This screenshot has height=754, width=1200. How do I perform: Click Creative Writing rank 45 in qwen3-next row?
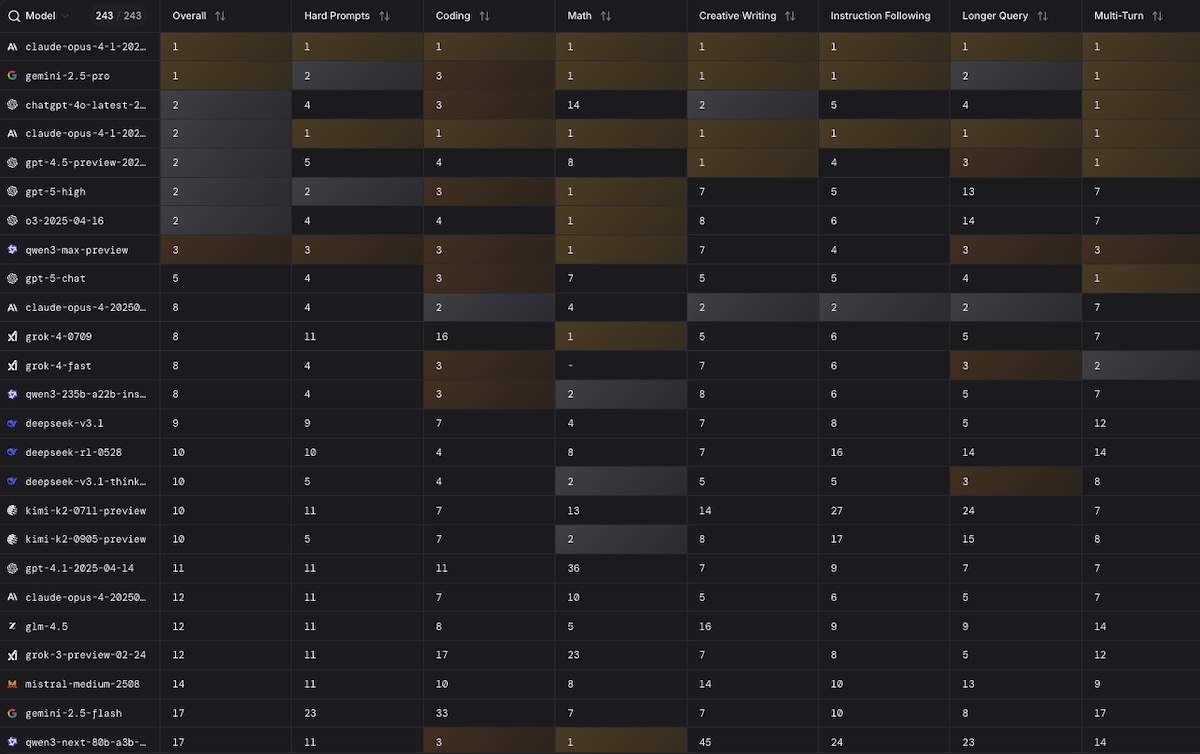(706, 742)
